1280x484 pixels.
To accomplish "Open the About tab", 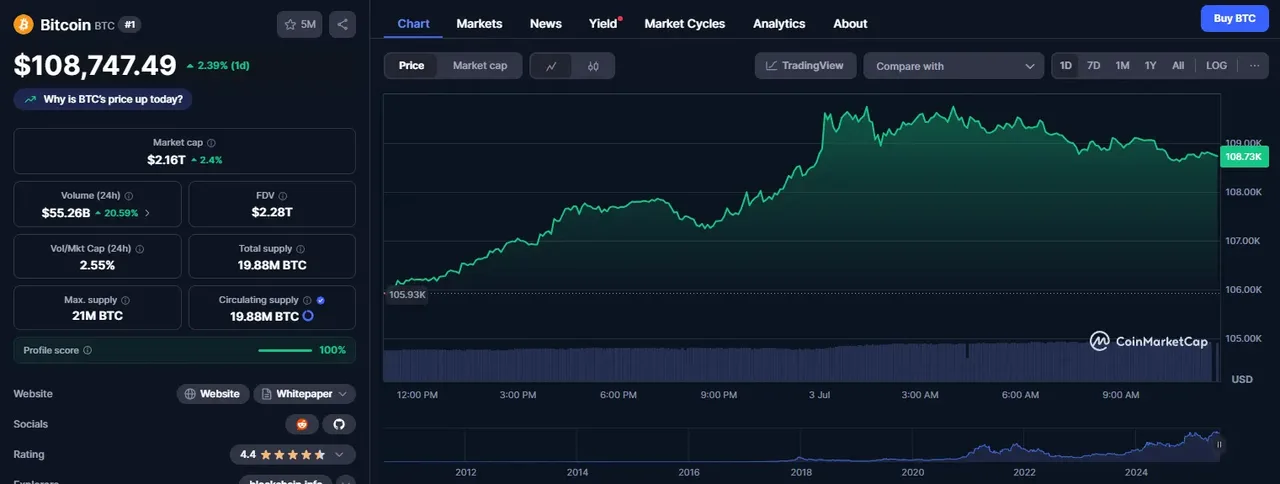I will 850,23.
